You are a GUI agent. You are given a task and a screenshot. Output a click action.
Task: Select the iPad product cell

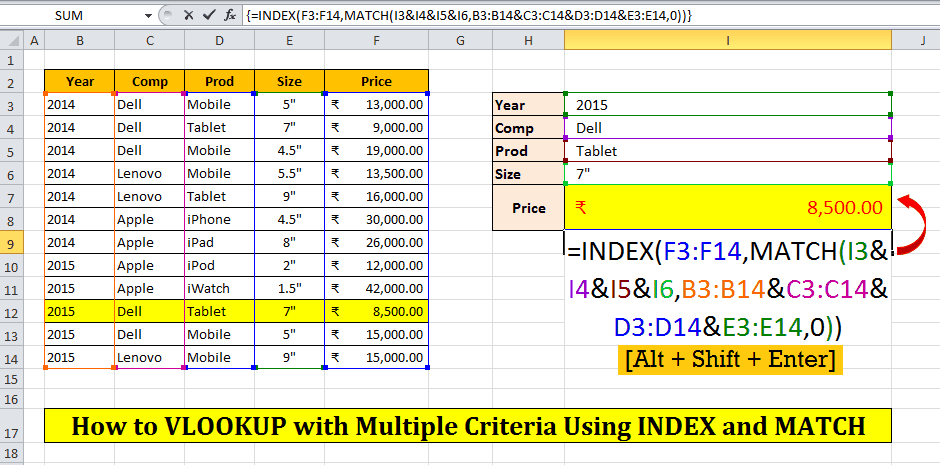click(219, 243)
